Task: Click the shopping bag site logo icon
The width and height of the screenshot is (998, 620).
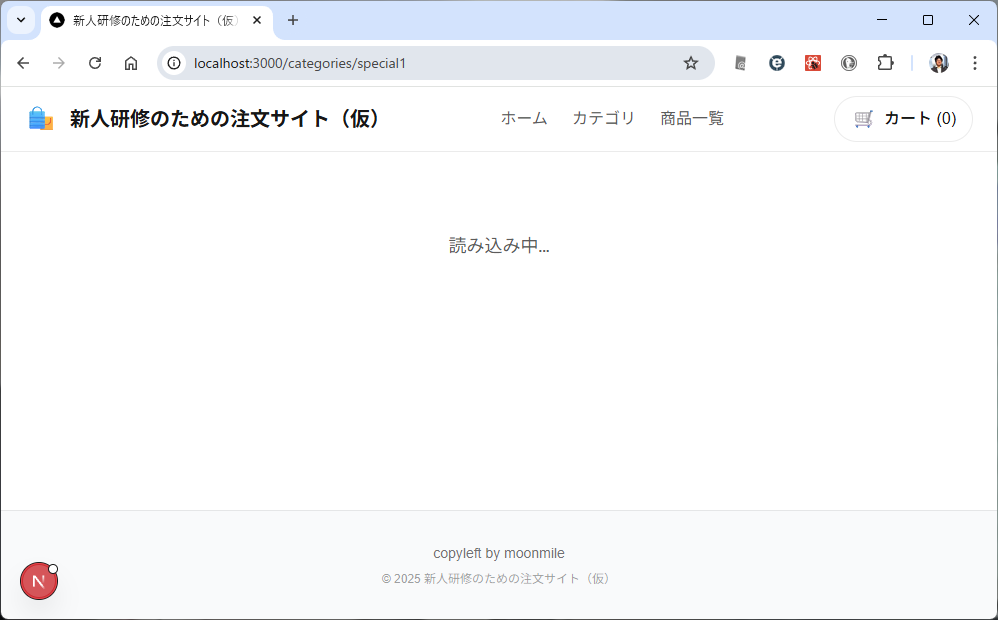Action: point(41,119)
